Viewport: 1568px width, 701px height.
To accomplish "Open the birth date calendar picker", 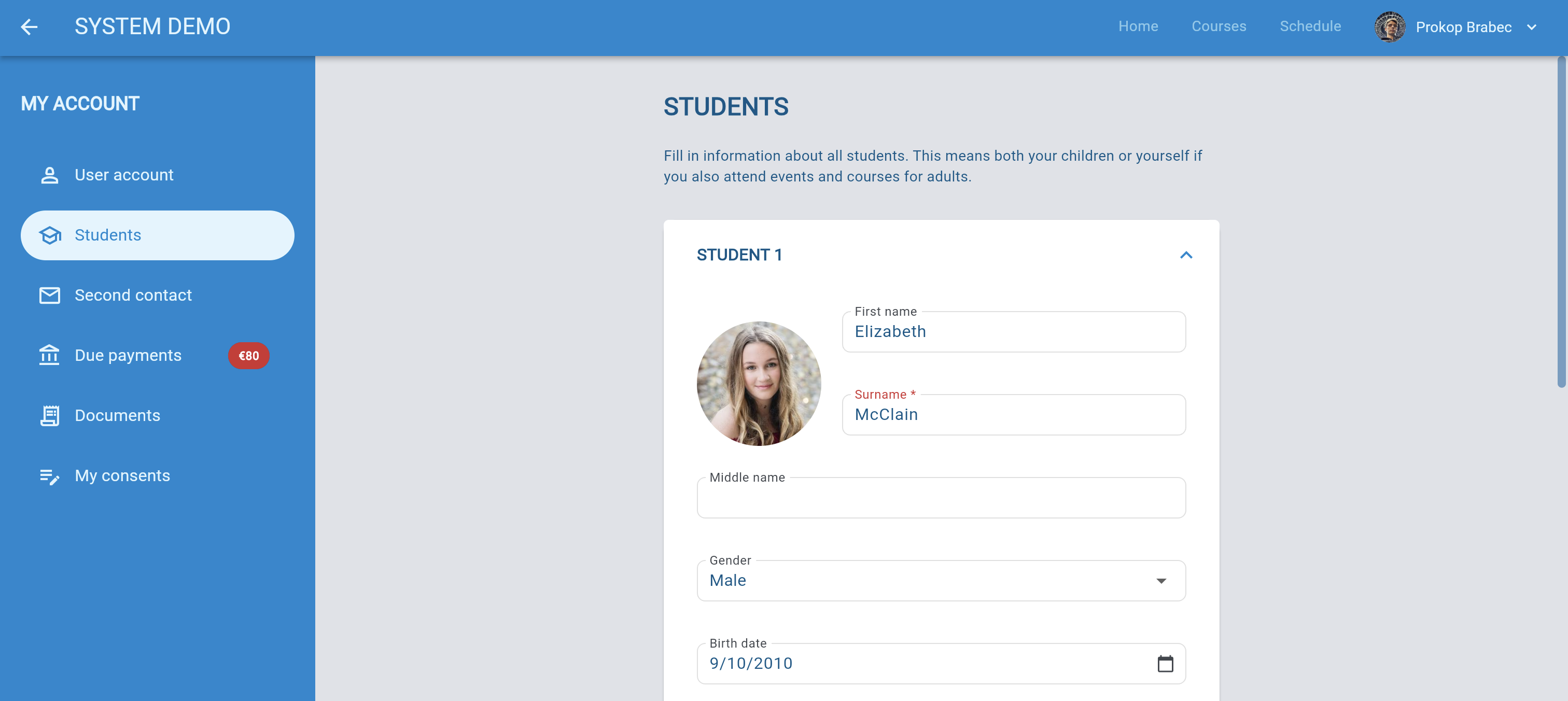I will click(x=1165, y=663).
